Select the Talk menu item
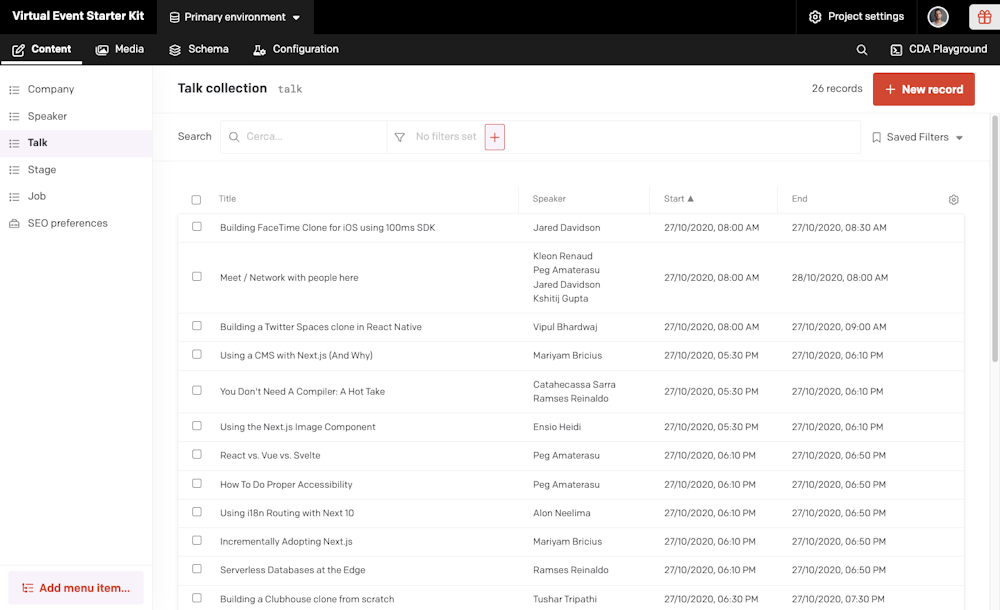This screenshot has height=610, width=1000. click(76, 143)
